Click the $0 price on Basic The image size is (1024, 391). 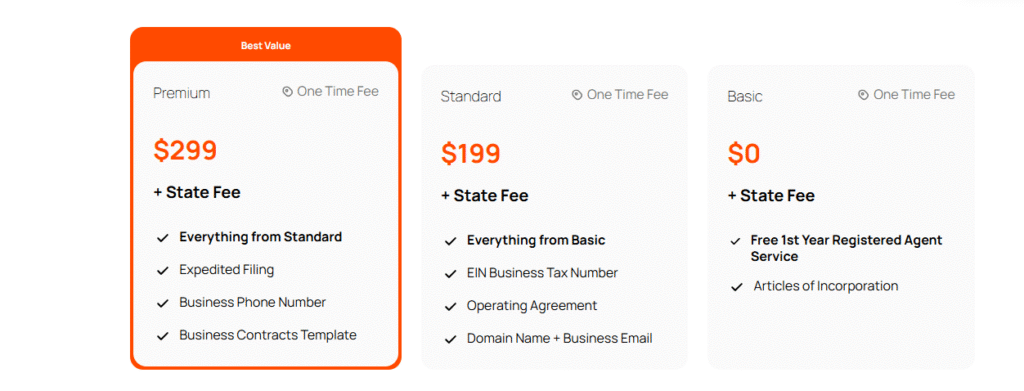744,153
